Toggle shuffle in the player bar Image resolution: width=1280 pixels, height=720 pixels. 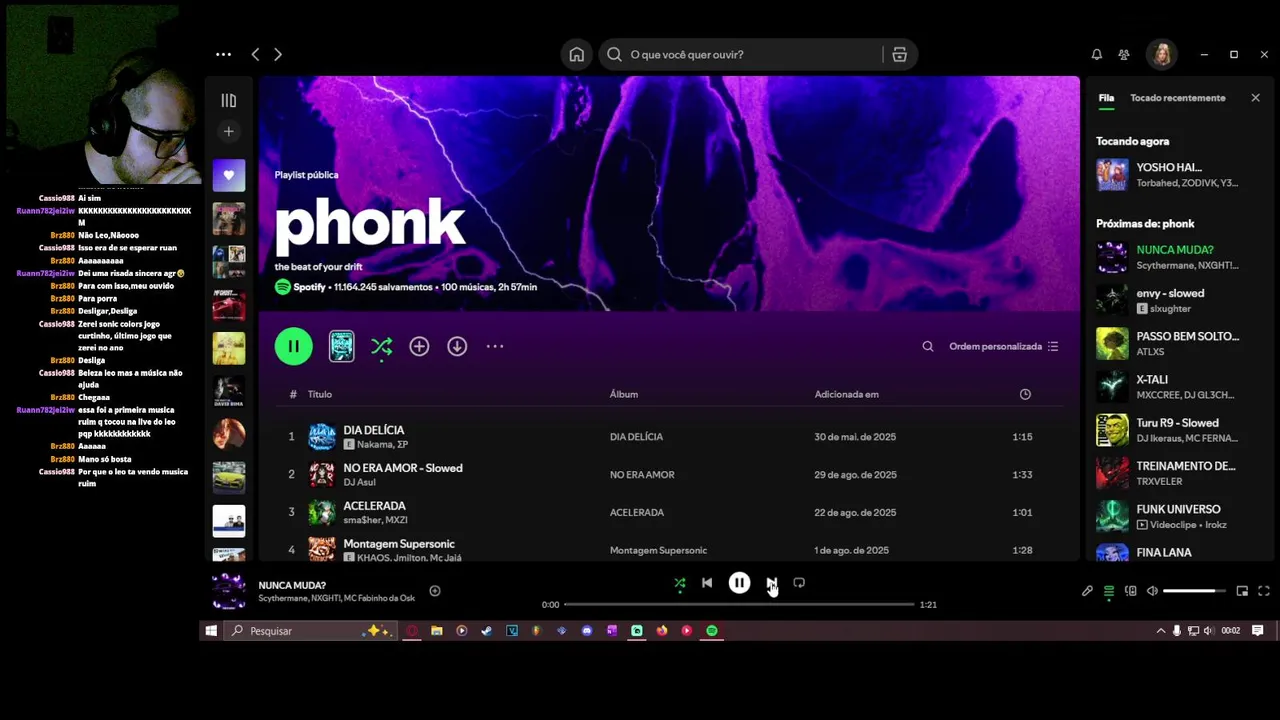click(x=680, y=583)
